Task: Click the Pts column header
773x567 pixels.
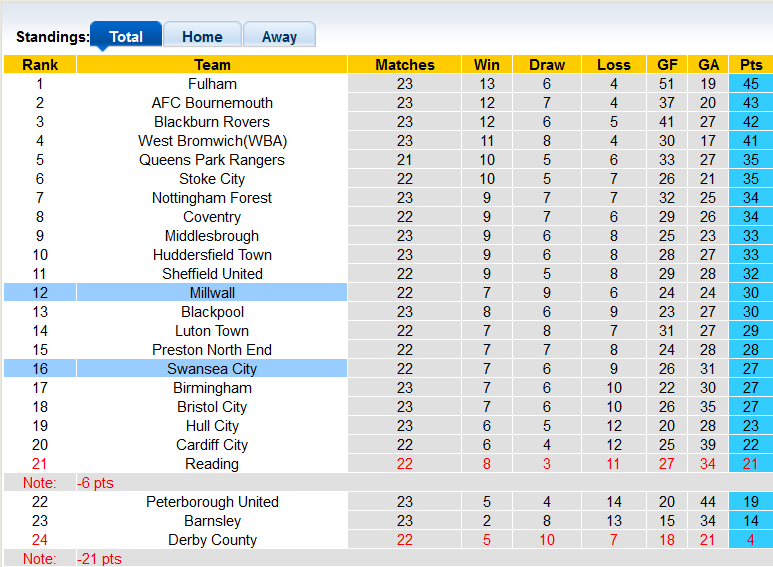Action: tap(750, 65)
